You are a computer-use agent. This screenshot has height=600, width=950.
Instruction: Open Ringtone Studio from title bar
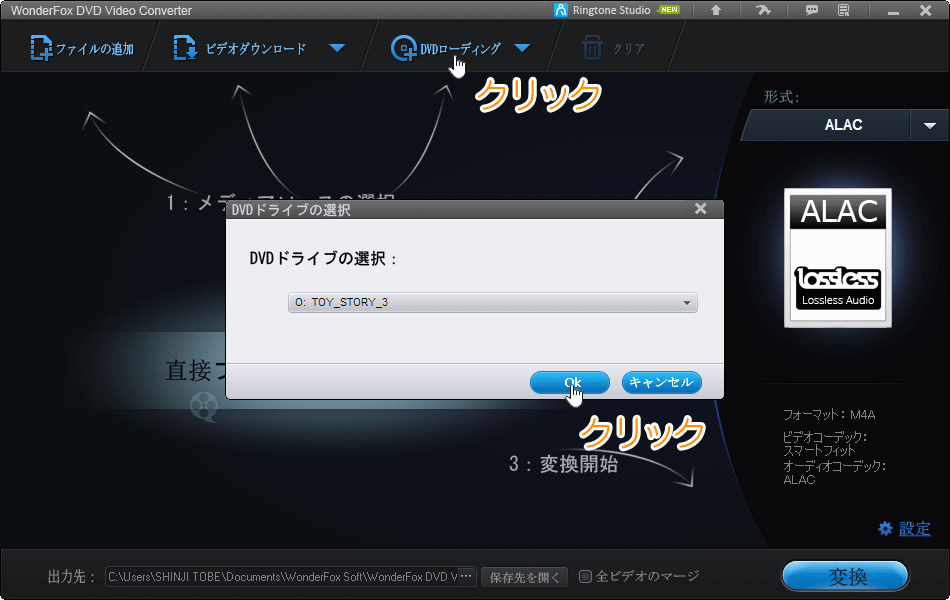tap(616, 10)
